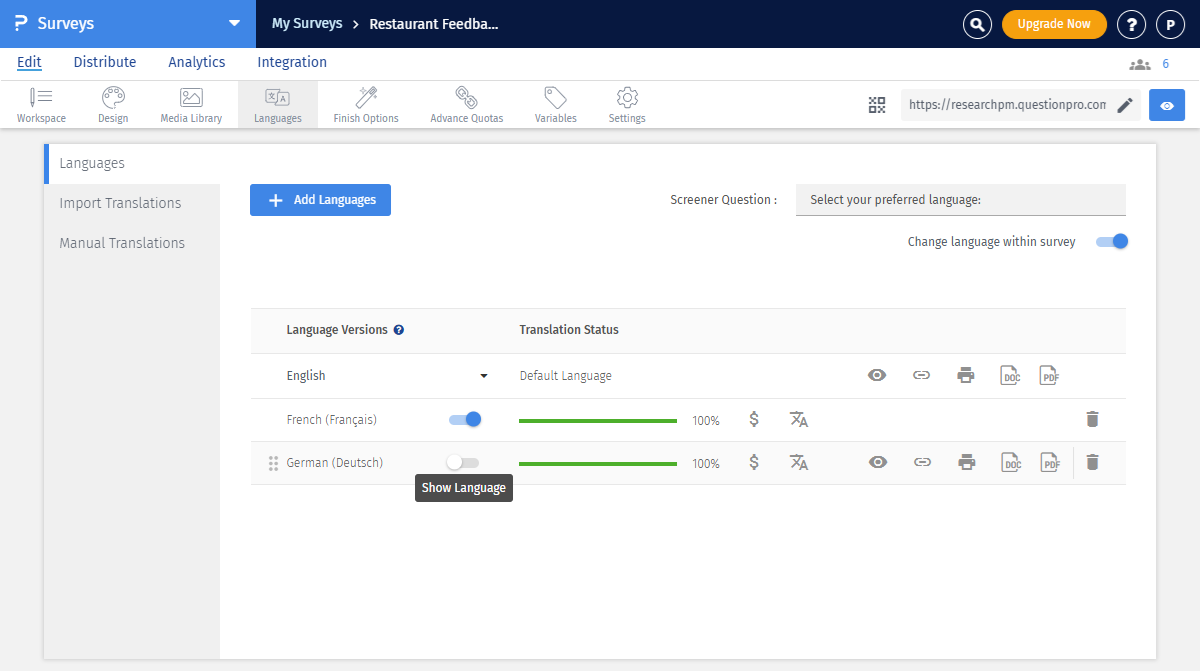Edit survey URL with pencil icon

[1125, 105]
